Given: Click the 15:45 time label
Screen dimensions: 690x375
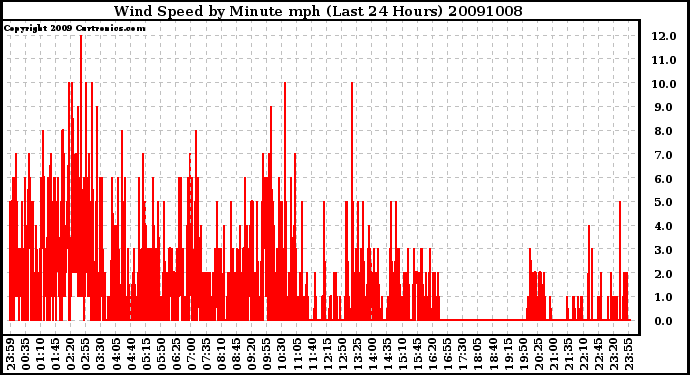Looking at the screenshot, I should 417,355.
